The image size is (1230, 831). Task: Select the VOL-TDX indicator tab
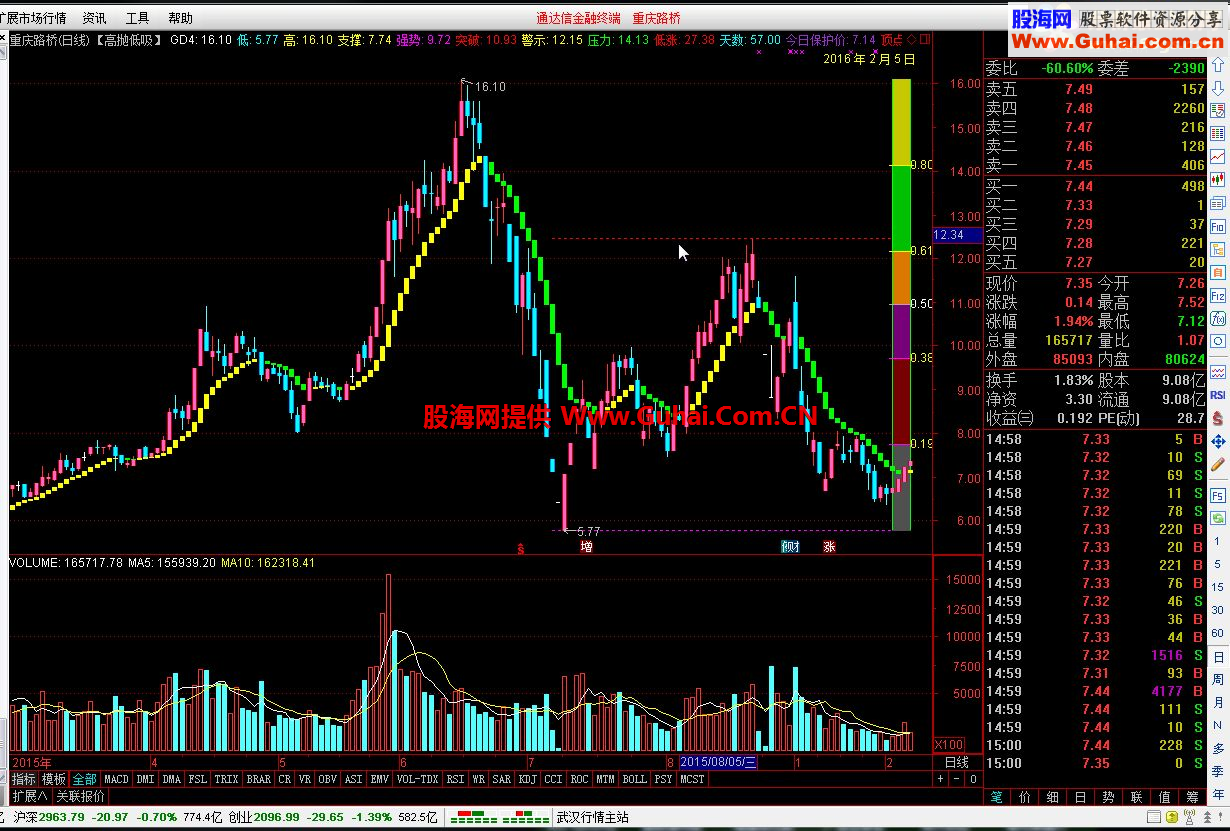[417, 779]
